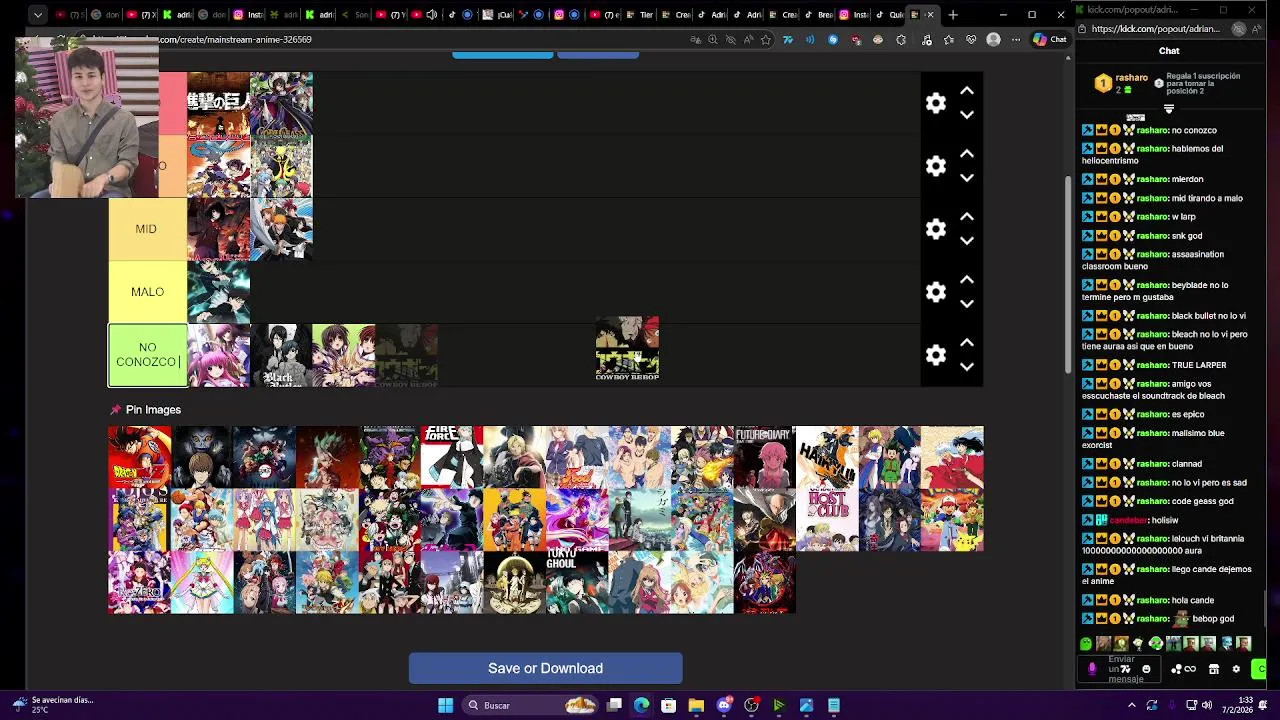Pick the Tokyo Ghoul anime image

click(576, 582)
